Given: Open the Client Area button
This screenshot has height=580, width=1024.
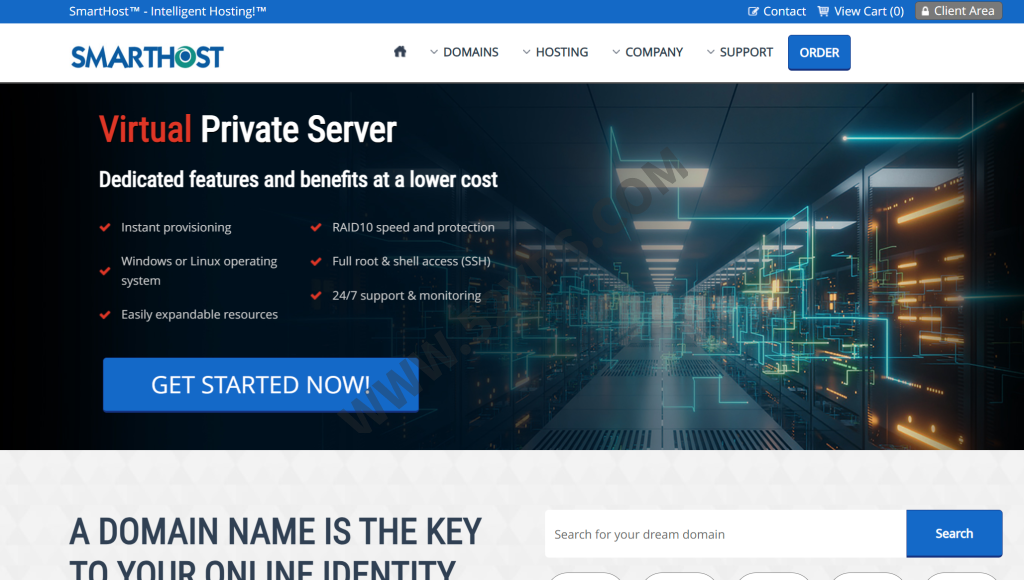Looking at the screenshot, I should 958,11.
